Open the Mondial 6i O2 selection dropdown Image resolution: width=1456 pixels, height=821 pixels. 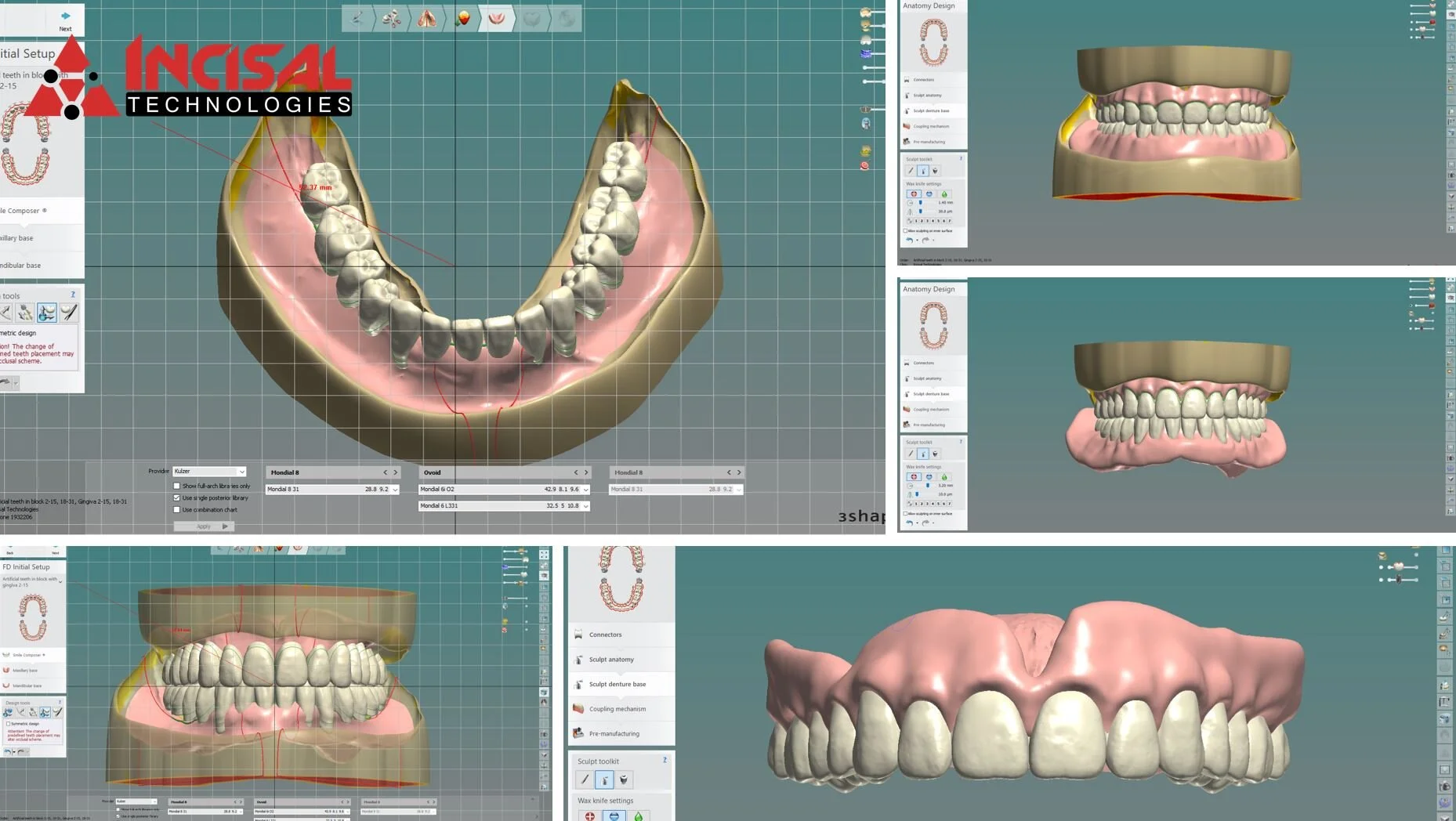point(586,490)
